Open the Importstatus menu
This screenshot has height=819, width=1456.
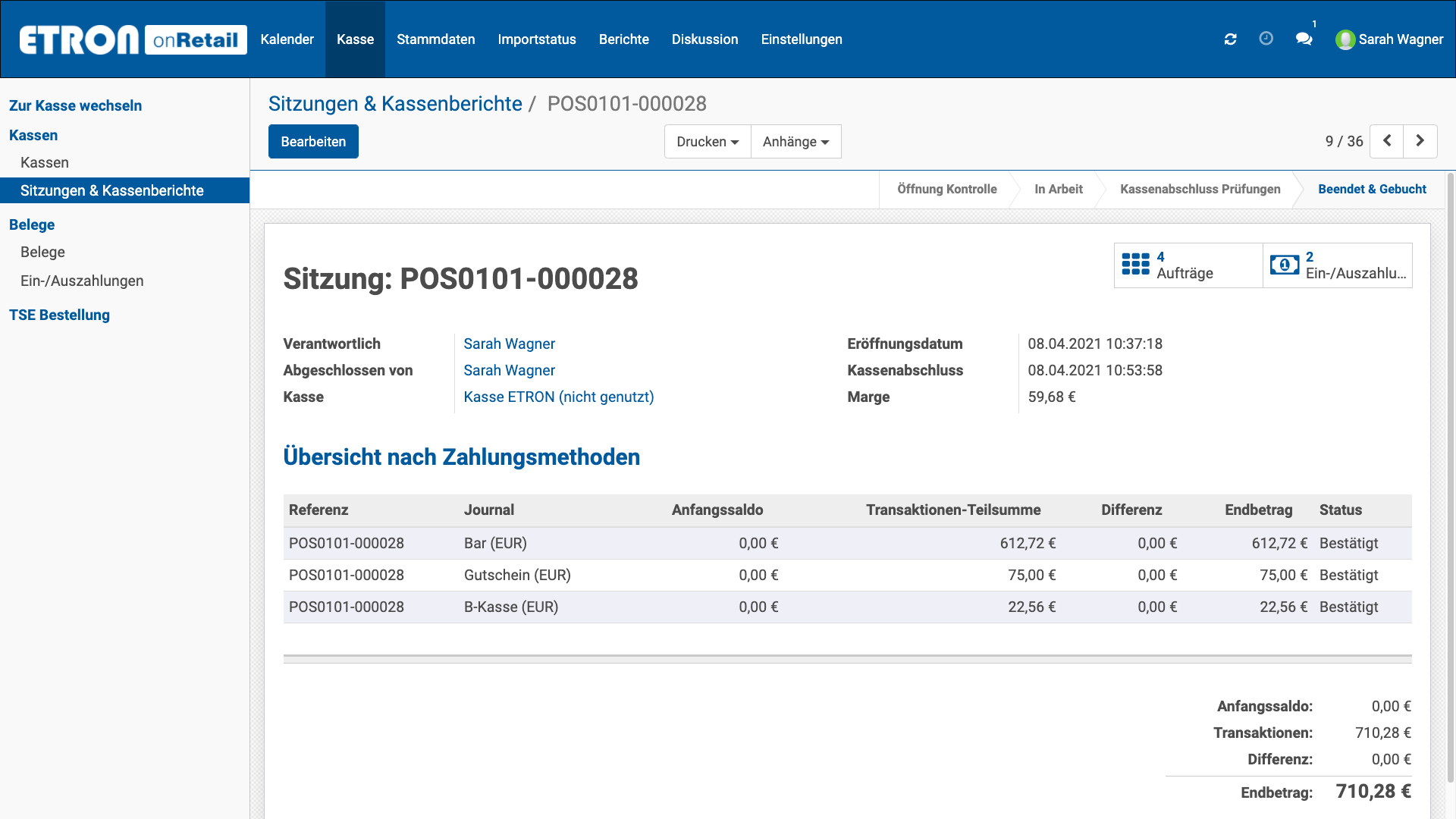537,39
